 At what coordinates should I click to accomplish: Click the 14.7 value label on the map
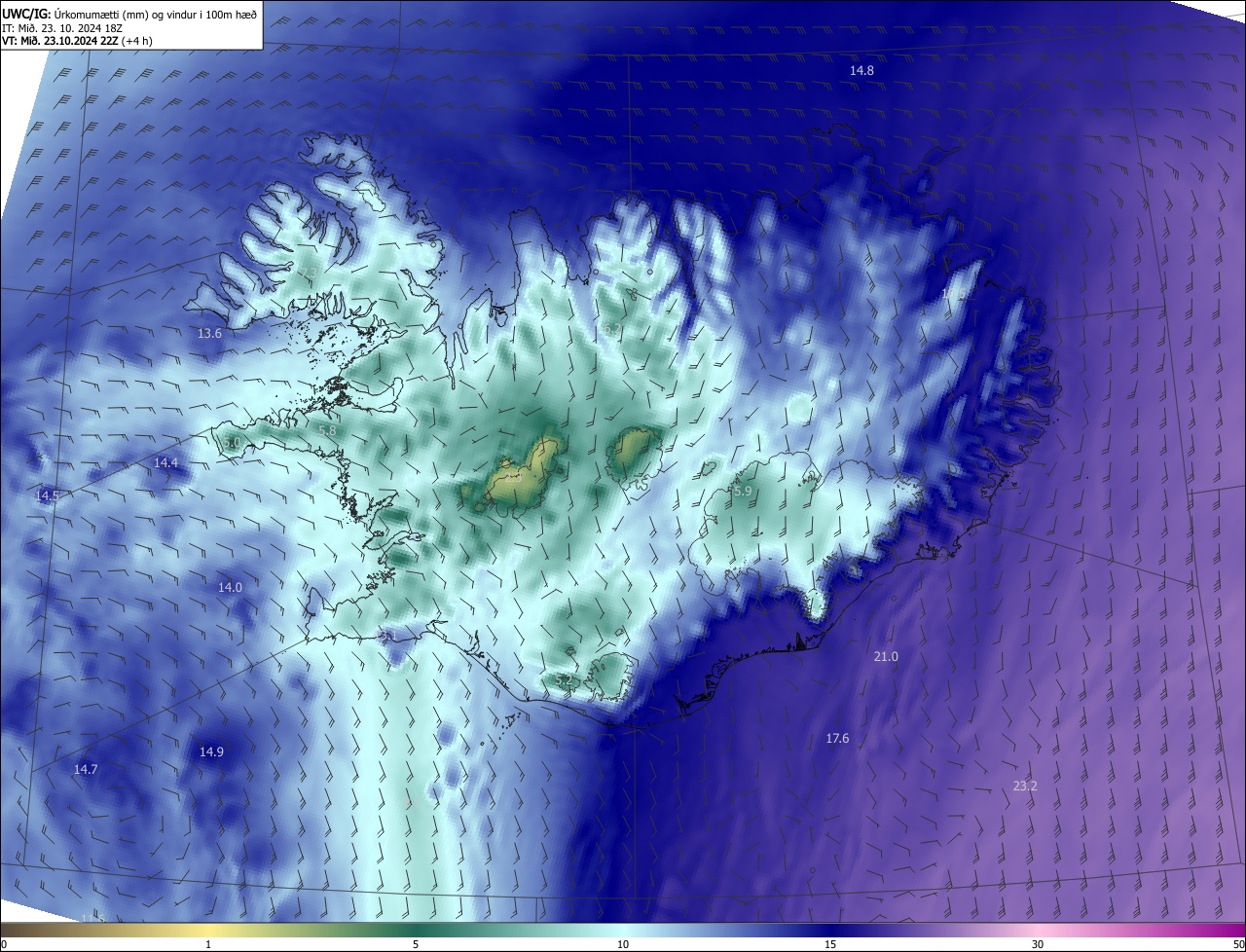(86, 769)
